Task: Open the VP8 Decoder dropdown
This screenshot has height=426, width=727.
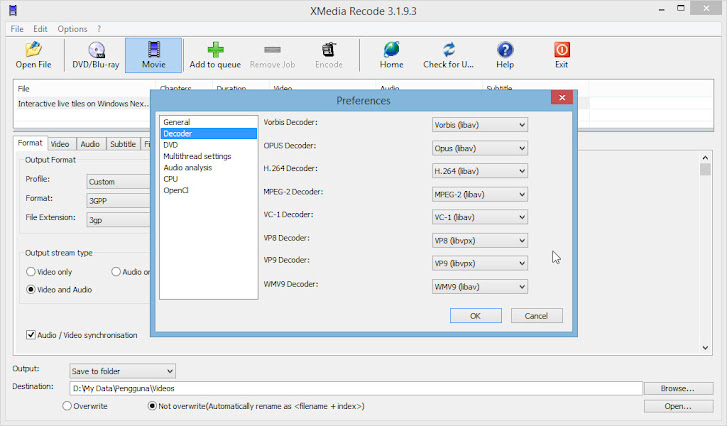Action: [479, 241]
